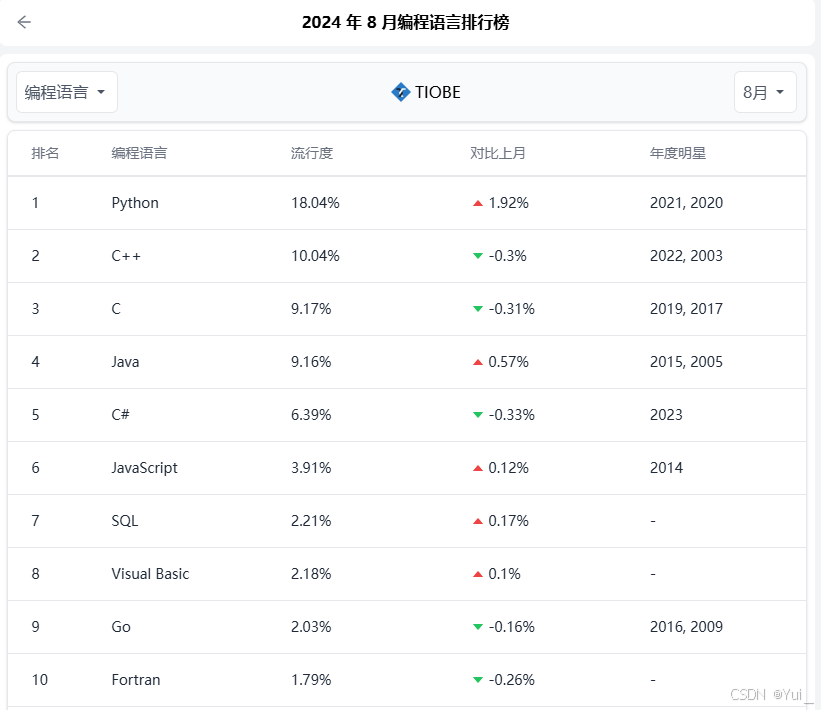This screenshot has height=710, width=824.
Task: Click the 1.92% monthly change value
Action: click(x=509, y=203)
